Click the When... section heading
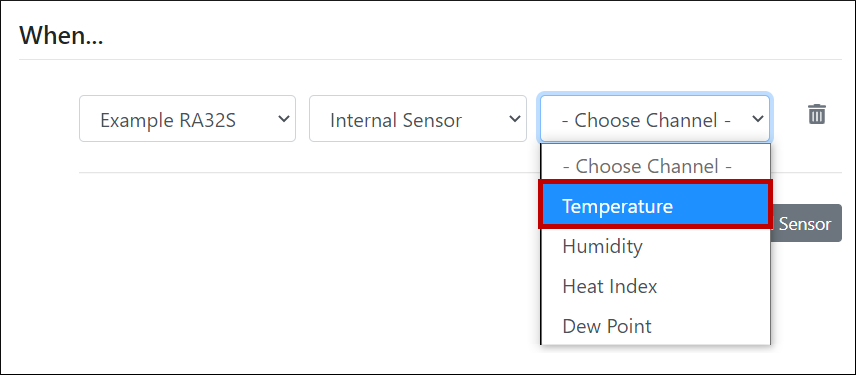This screenshot has width=856, height=375. pyautogui.click(x=61, y=37)
